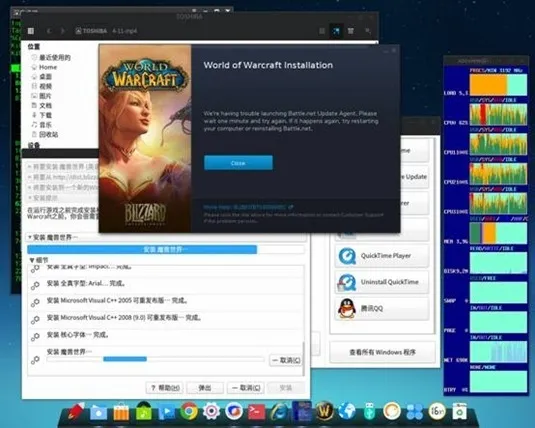
Task: Cancel the 安装 魔兽世界 step in details list
Action: pyautogui.click(x=286, y=360)
